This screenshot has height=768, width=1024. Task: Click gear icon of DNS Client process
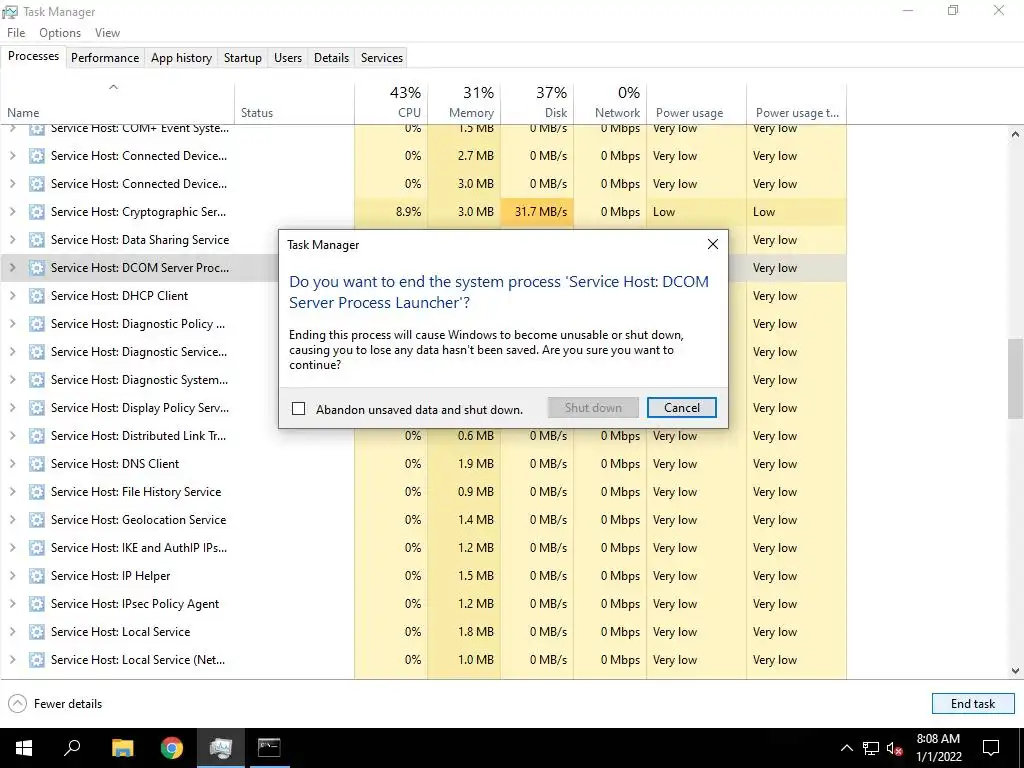click(x=37, y=464)
